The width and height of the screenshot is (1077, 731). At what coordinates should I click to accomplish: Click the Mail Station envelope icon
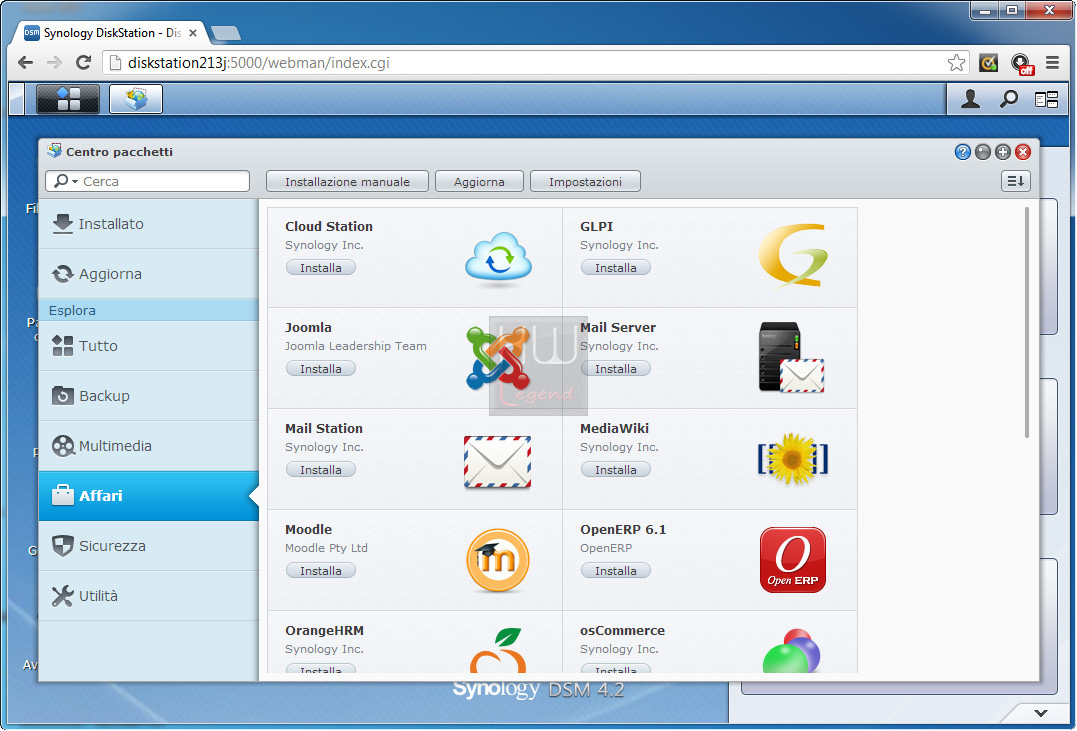[x=497, y=462]
